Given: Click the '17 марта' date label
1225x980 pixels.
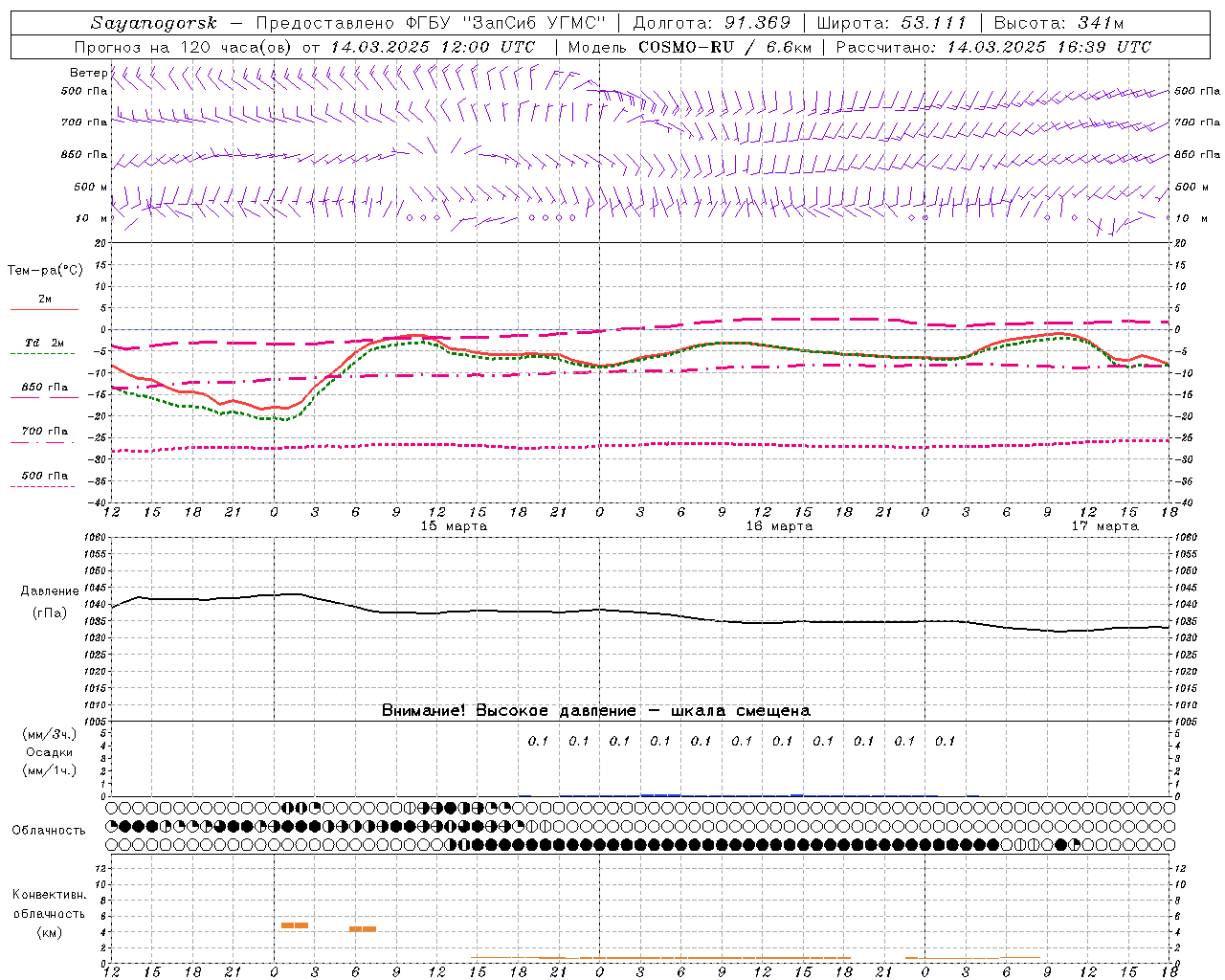Looking at the screenshot, I should [x=1104, y=526].
